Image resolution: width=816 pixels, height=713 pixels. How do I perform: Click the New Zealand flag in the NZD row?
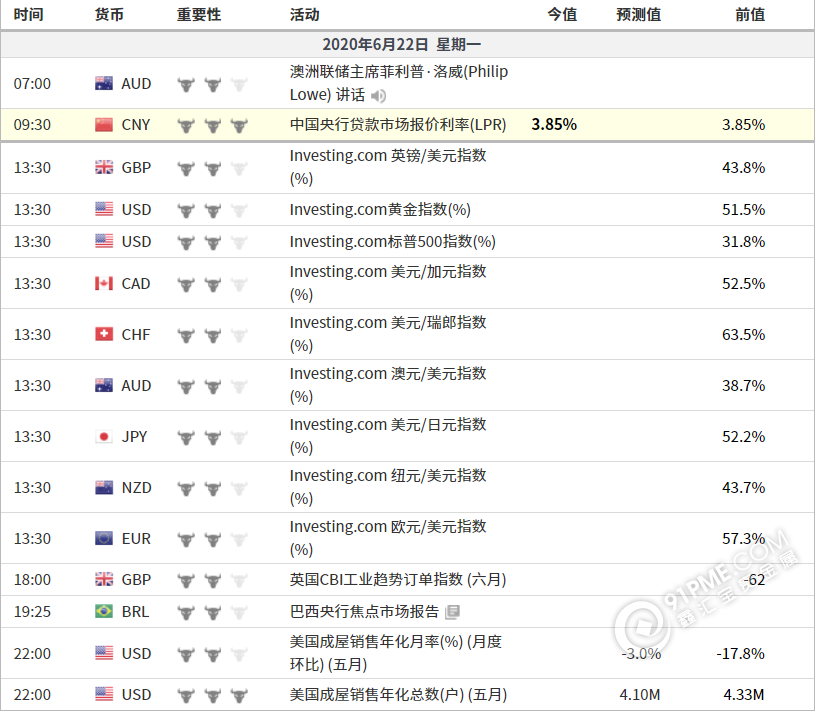[104, 488]
